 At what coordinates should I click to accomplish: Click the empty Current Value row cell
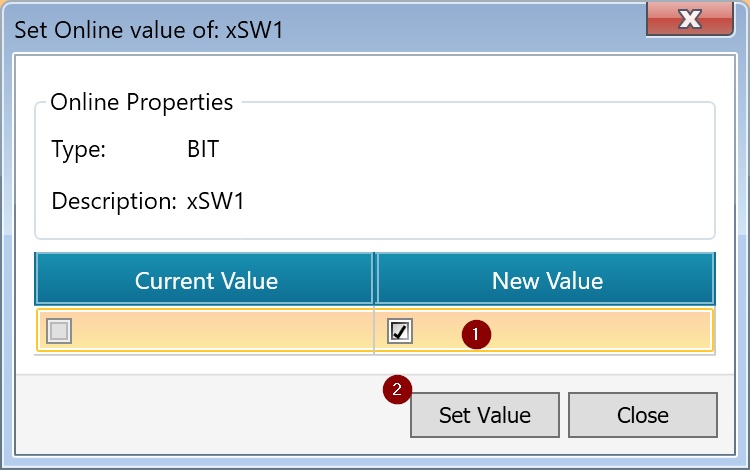(220, 331)
